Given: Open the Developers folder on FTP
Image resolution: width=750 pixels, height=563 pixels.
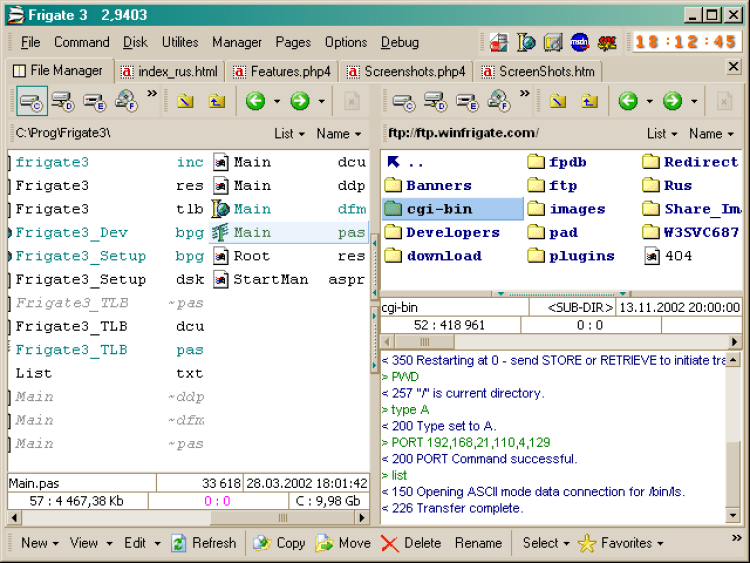Looking at the screenshot, I should pos(442,232).
